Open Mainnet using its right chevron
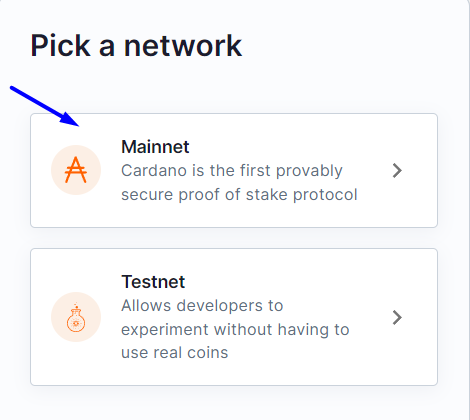The height and width of the screenshot is (420, 470). pyautogui.click(x=397, y=170)
